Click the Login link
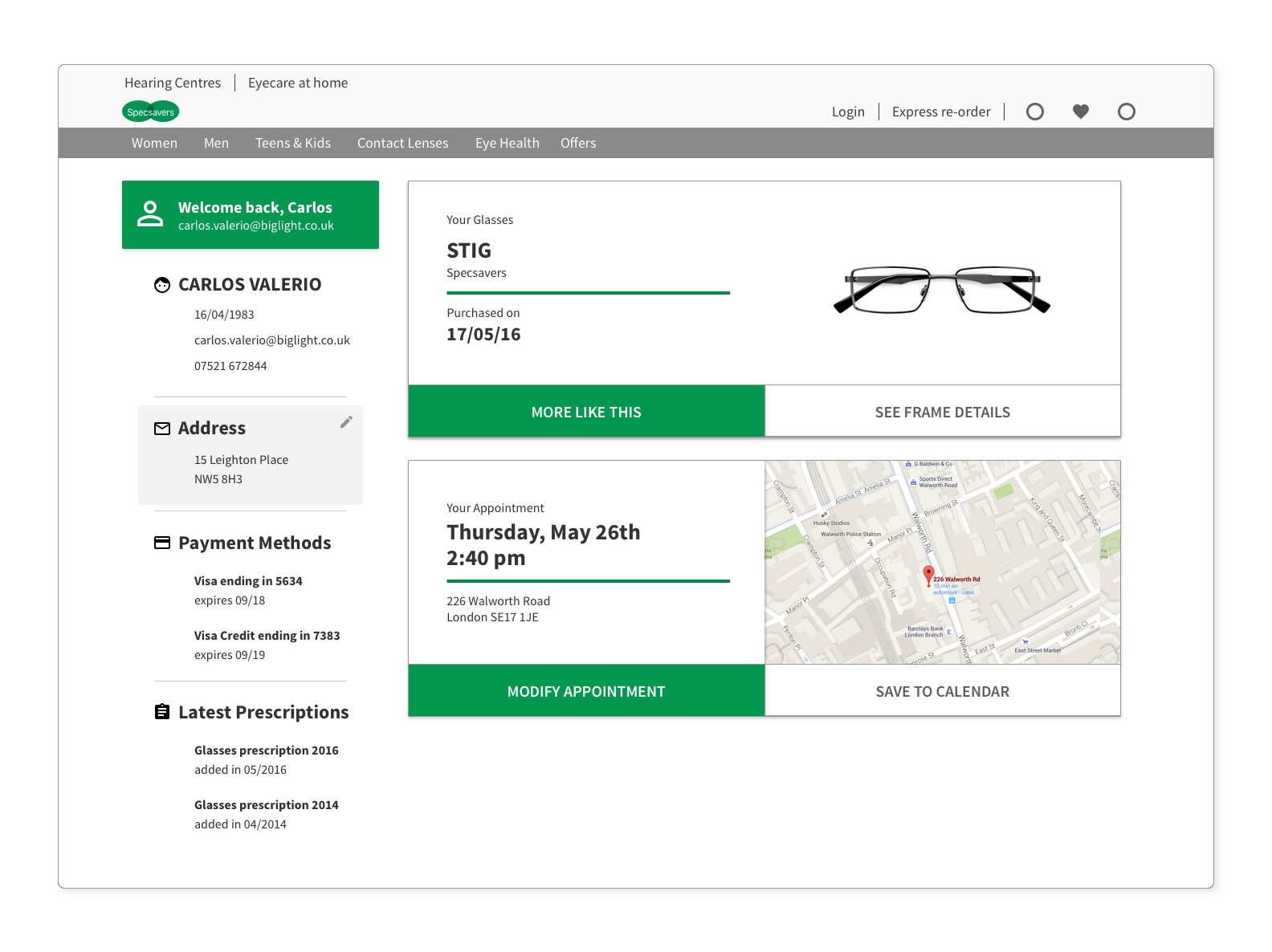Image resolution: width=1272 pixels, height=952 pixels. pos(848,112)
